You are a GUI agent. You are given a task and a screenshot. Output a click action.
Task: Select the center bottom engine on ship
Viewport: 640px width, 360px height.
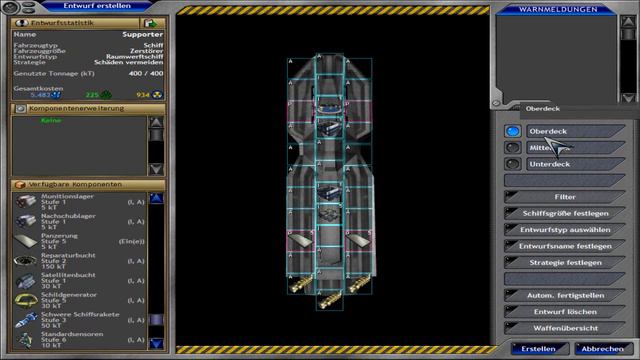pyautogui.click(x=330, y=300)
